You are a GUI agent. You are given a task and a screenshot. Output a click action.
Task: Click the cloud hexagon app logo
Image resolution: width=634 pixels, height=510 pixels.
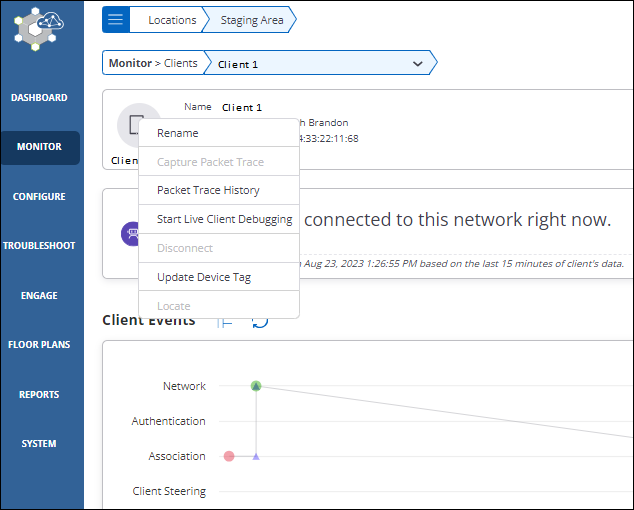(x=39, y=28)
